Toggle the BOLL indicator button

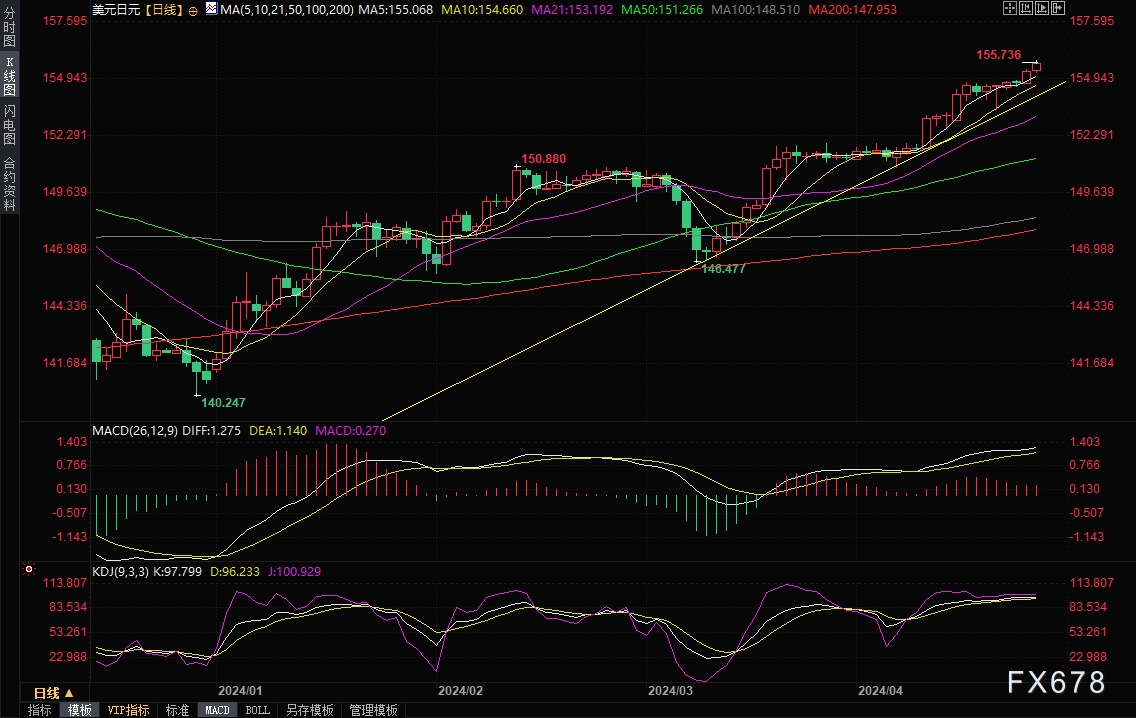click(x=257, y=710)
